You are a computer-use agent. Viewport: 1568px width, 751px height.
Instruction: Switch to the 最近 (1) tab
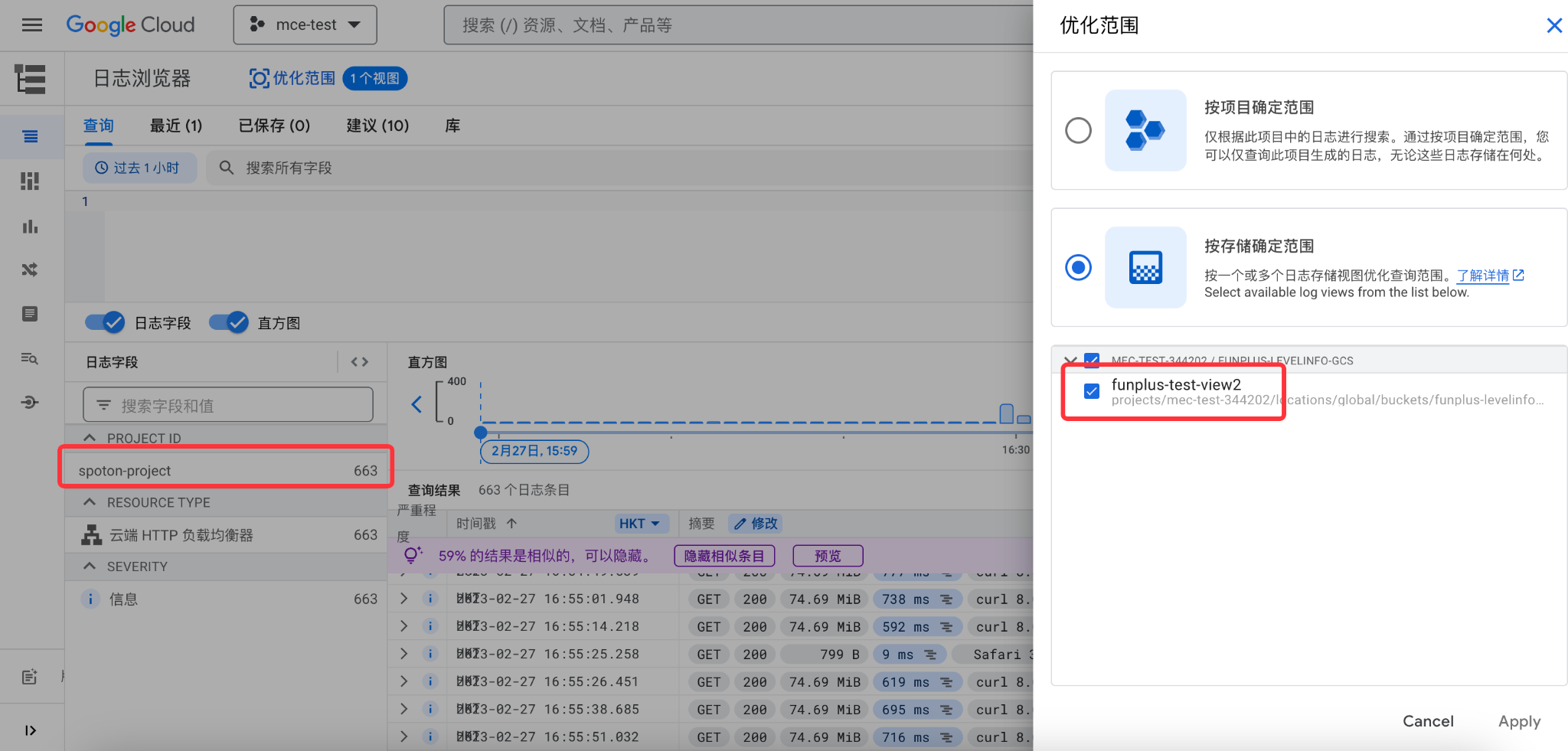176,126
